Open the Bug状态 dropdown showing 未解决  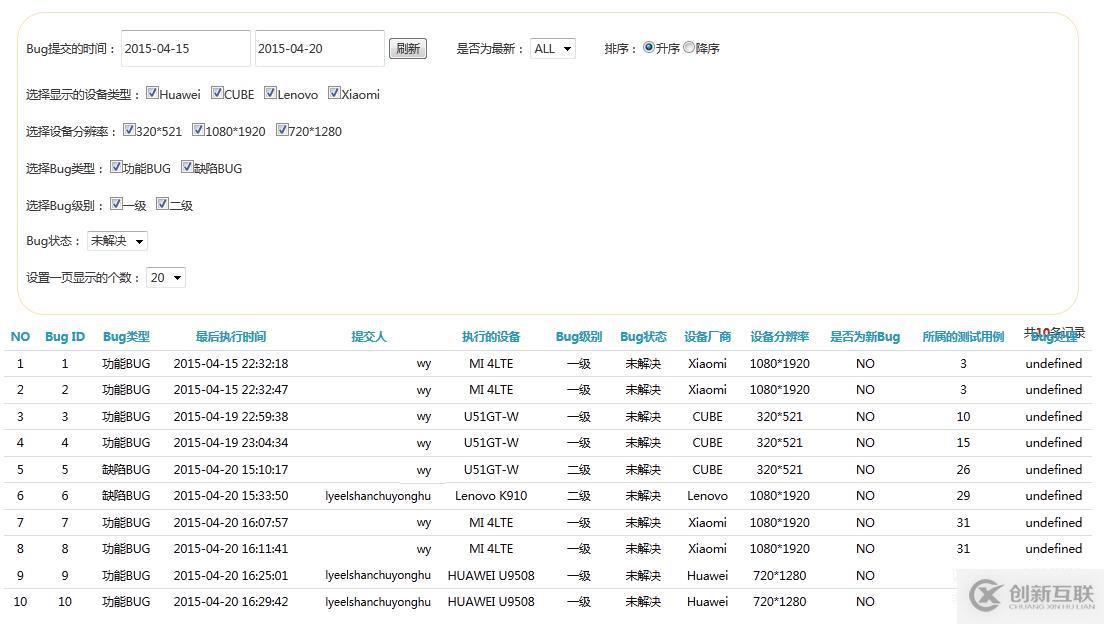pyautogui.click(x=117, y=240)
